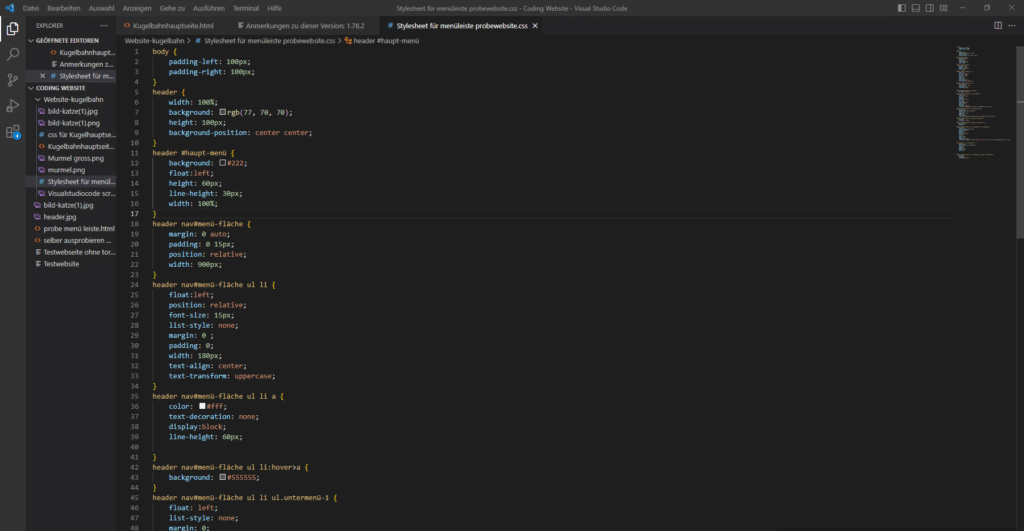The image size is (1024, 531).
Task: Open the Extensions view
Action: [13, 131]
